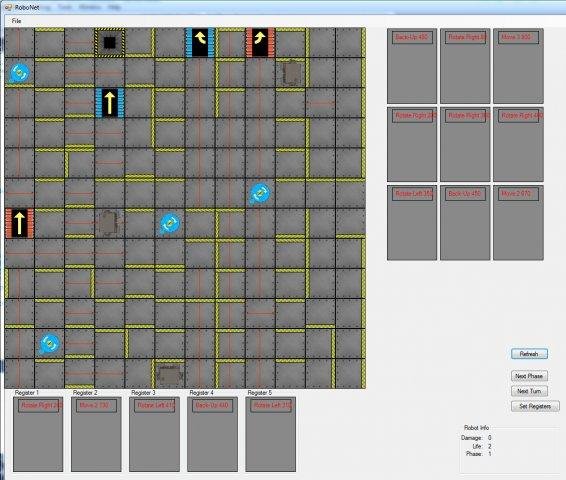Image resolution: width=566 pixels, height=480 pixels.
Task: Pick the Move 2 970 card in hand
Action: point(518,223)
